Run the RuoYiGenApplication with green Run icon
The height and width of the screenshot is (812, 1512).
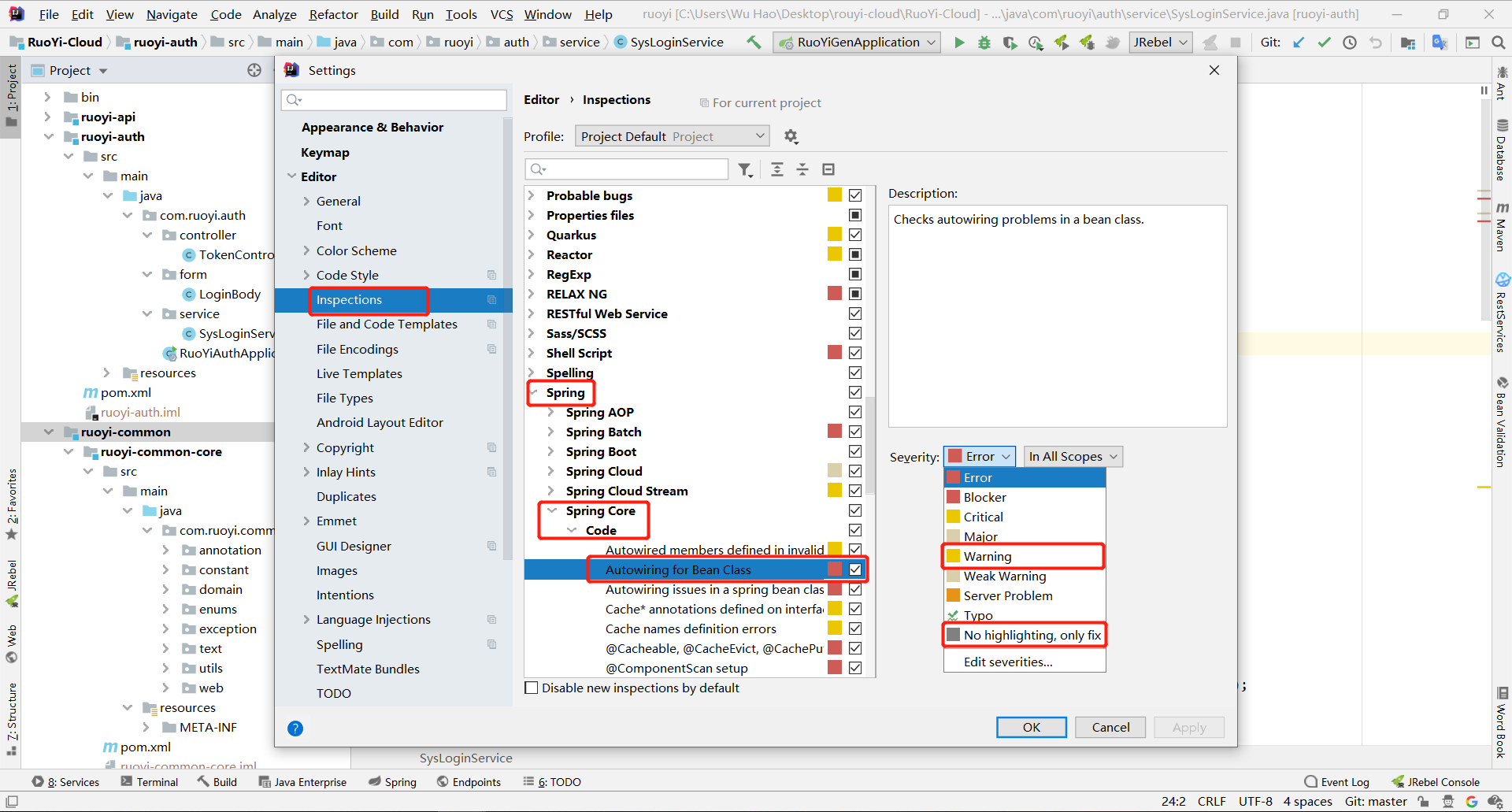(959, 43)
